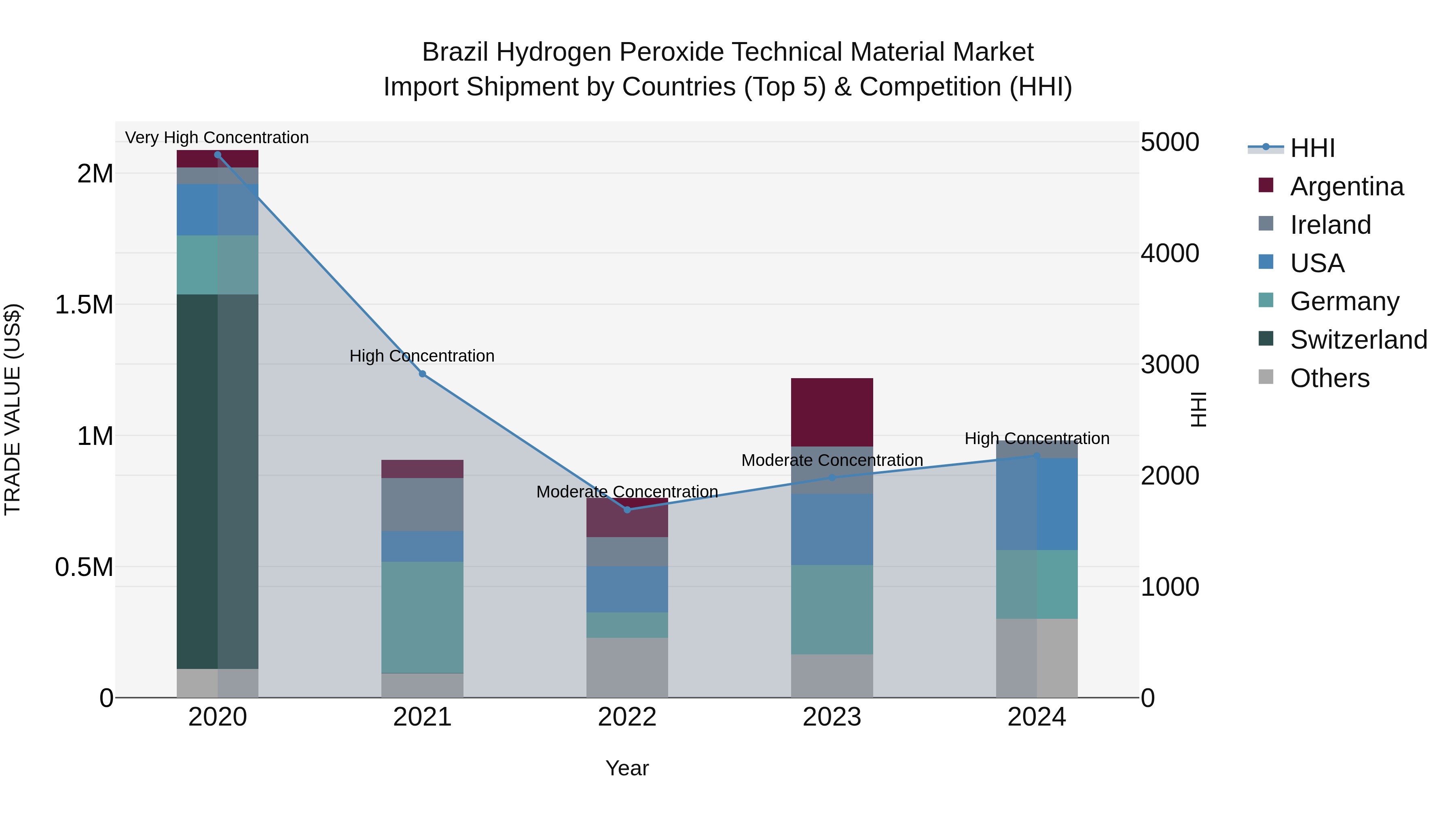The height and width of the screenshot is (819, 1456).
Task: Click the '5000' right axis tick
Action: pos(1169,142)
